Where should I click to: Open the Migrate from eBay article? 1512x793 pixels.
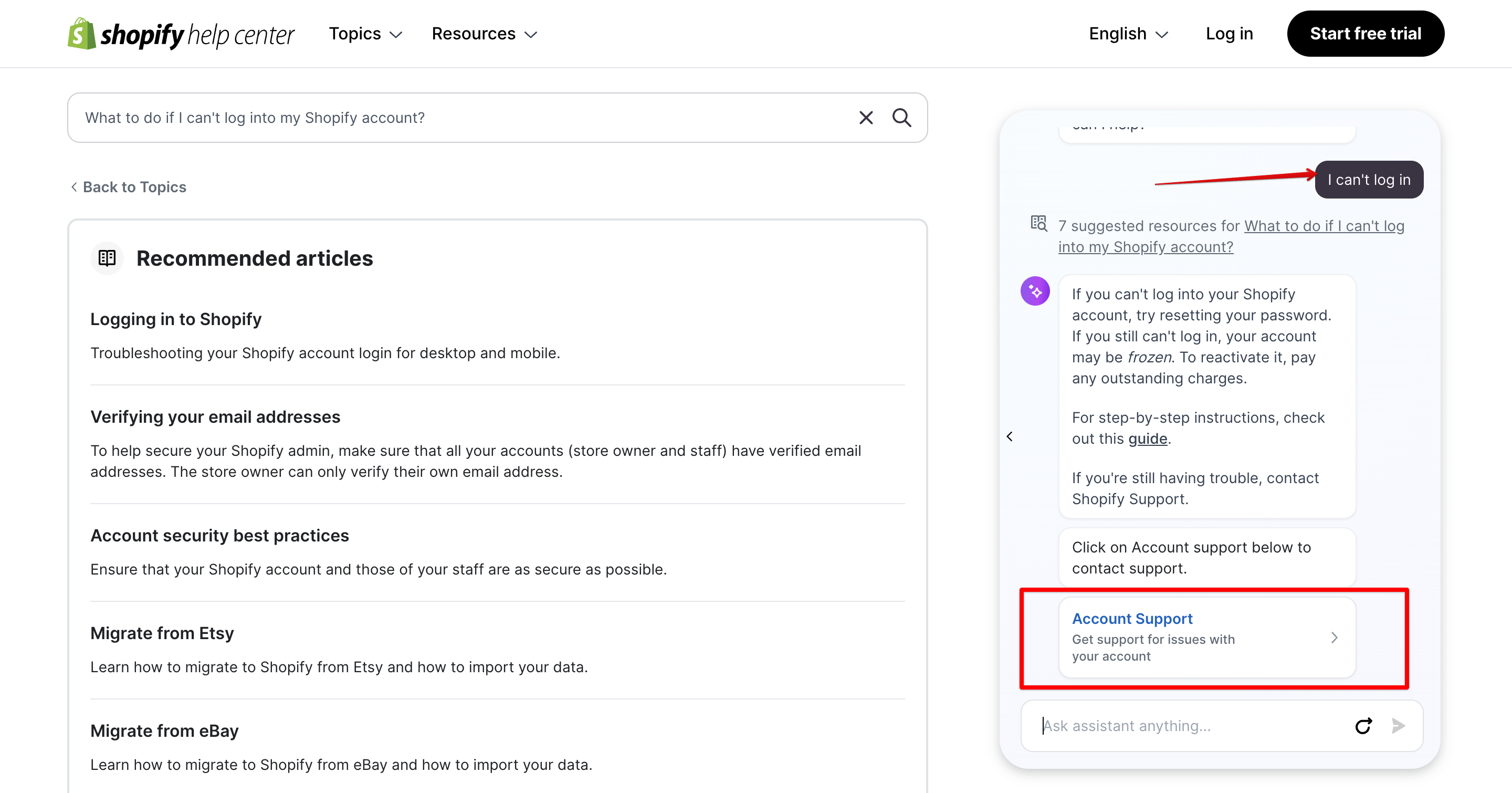coord(164,732)
